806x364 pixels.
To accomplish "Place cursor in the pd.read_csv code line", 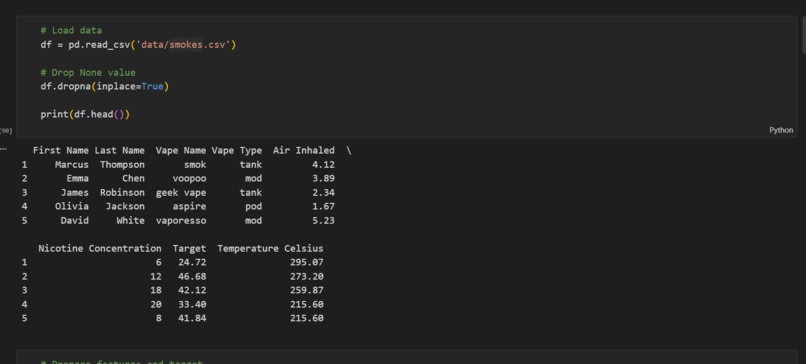I will point(138,45).
